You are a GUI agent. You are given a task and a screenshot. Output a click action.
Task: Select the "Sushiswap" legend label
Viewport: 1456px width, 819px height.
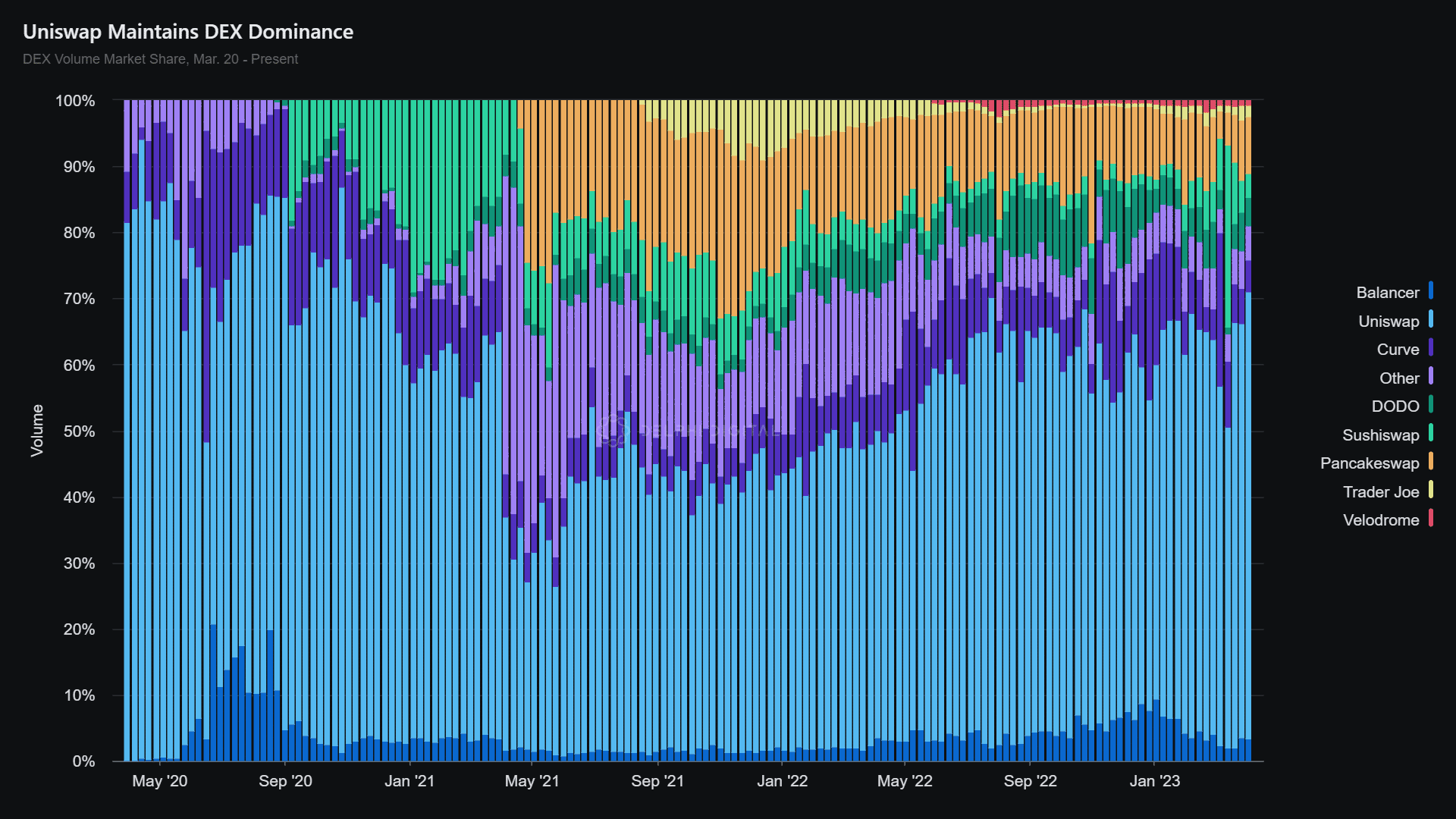[x=1380, y=435]
